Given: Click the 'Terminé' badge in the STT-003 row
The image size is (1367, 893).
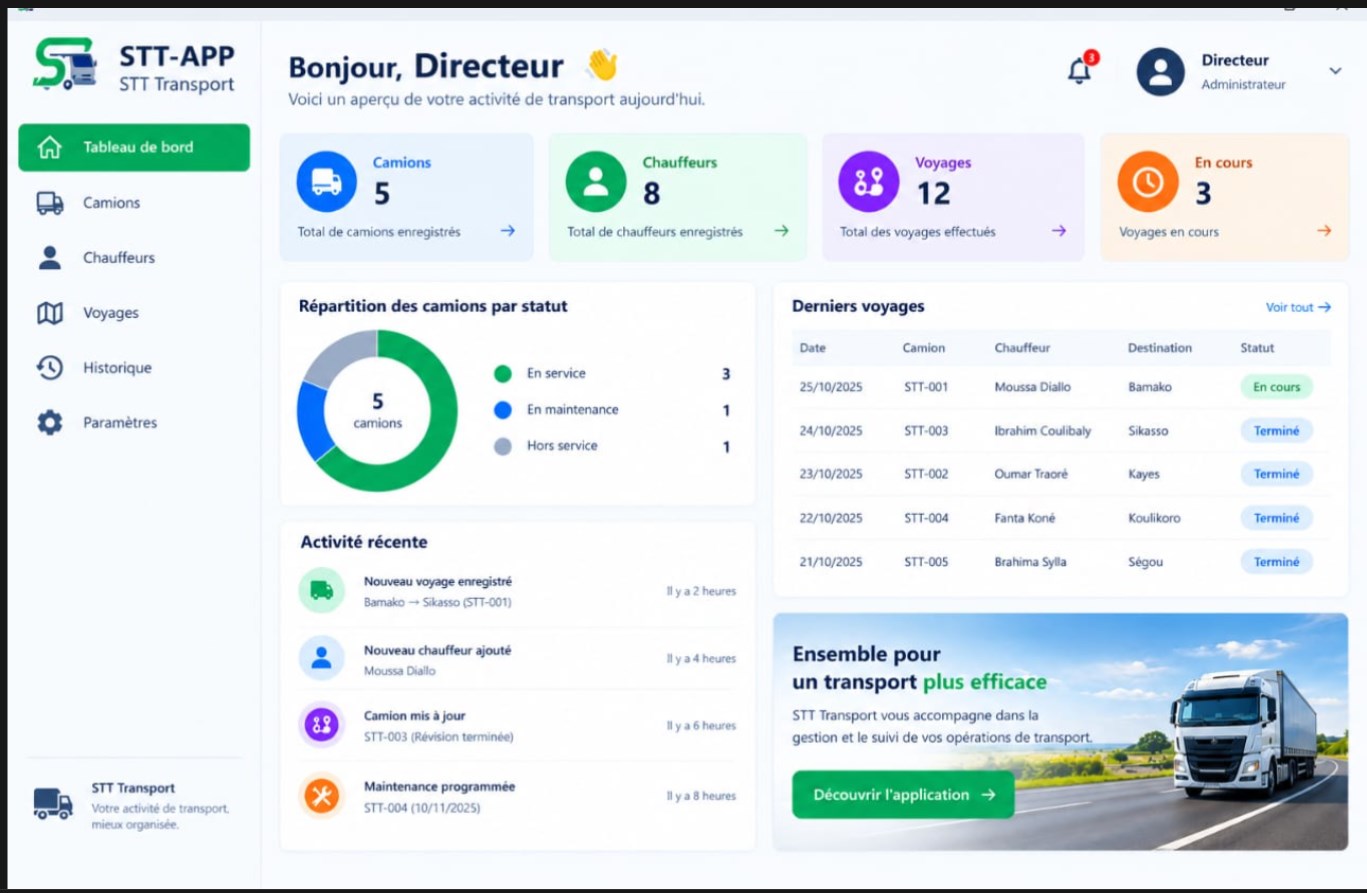Looking at the screenshot, I should 1276,431.
